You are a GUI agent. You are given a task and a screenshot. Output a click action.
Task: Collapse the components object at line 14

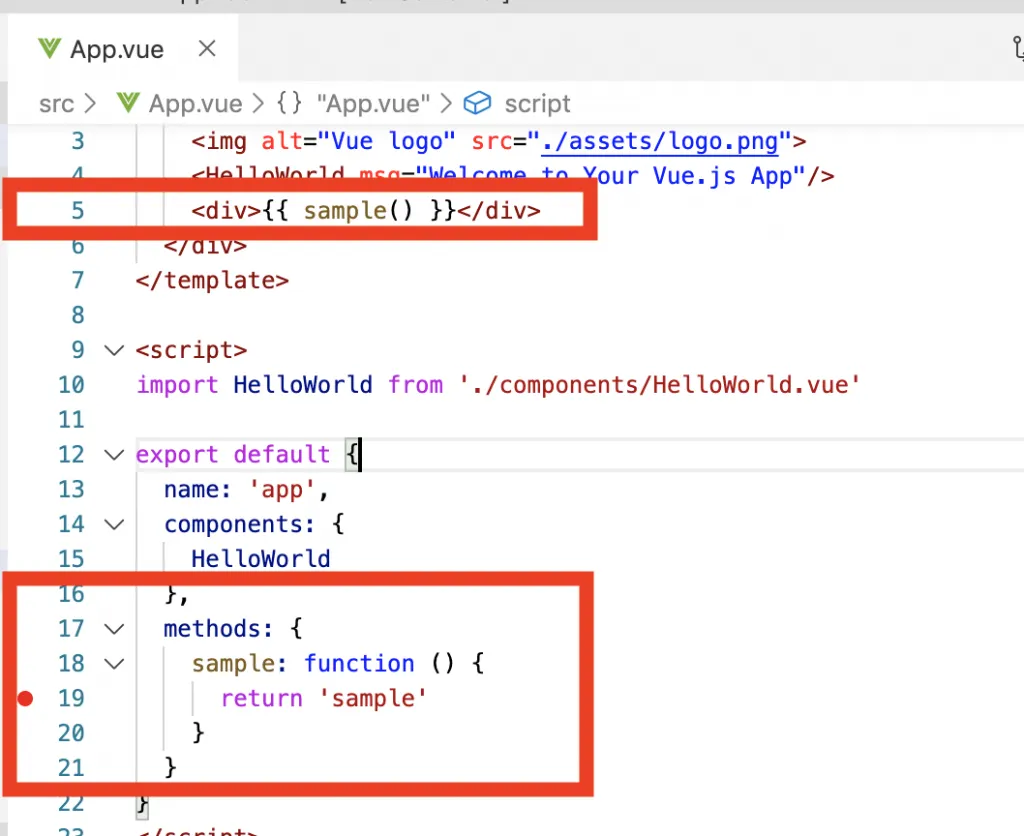click(x=114, y=525)
